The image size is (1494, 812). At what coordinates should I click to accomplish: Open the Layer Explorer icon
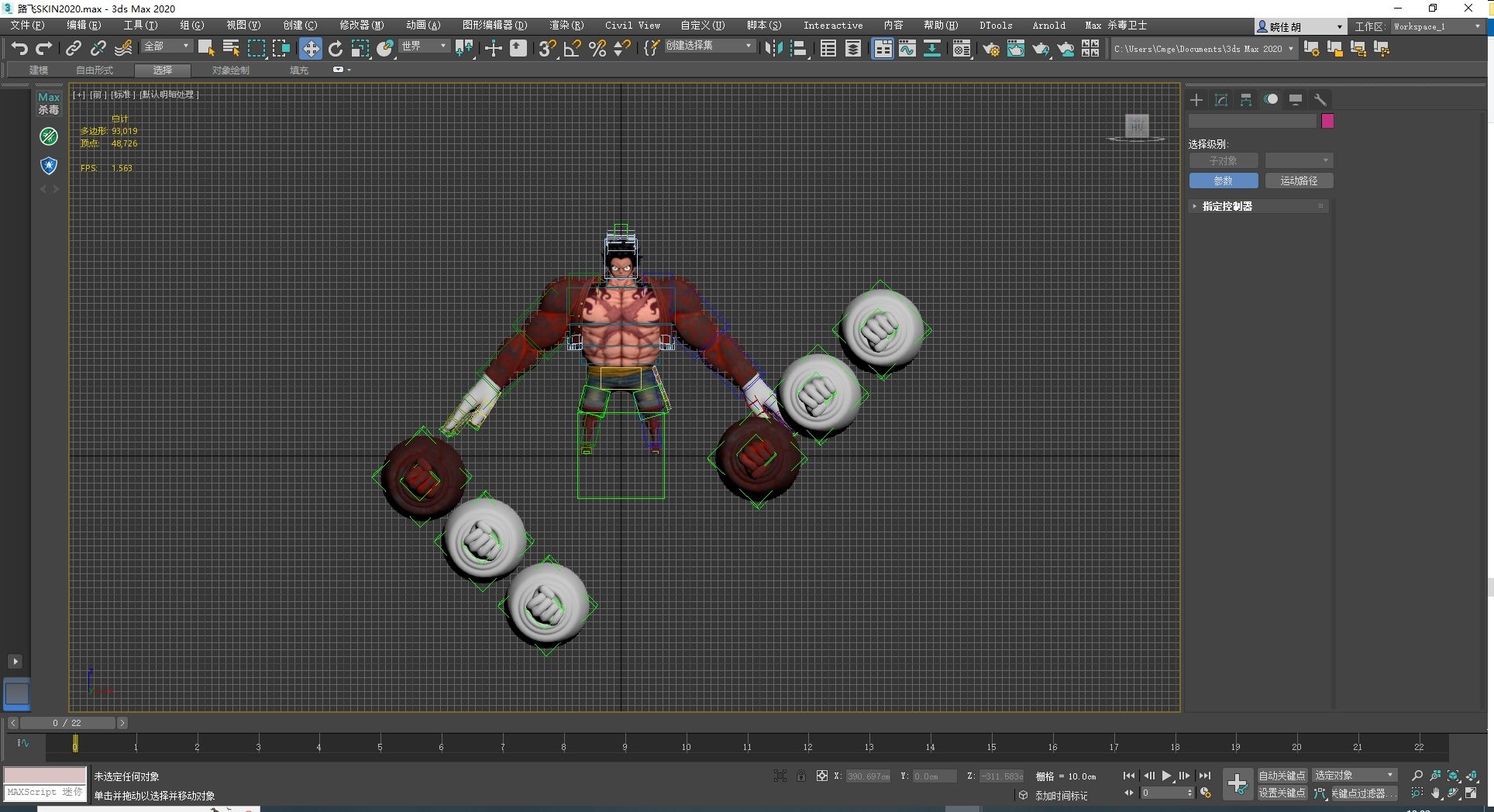coord(853,48)
